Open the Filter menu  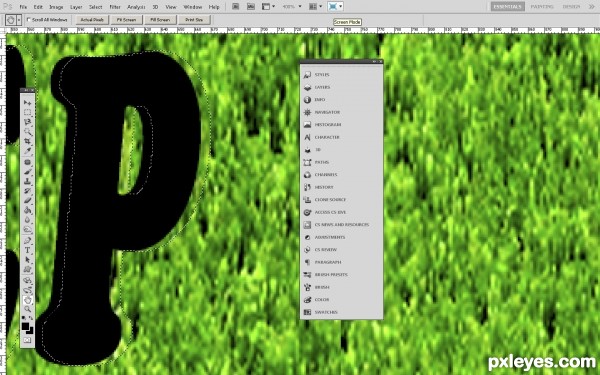click(x=115, y=7)
